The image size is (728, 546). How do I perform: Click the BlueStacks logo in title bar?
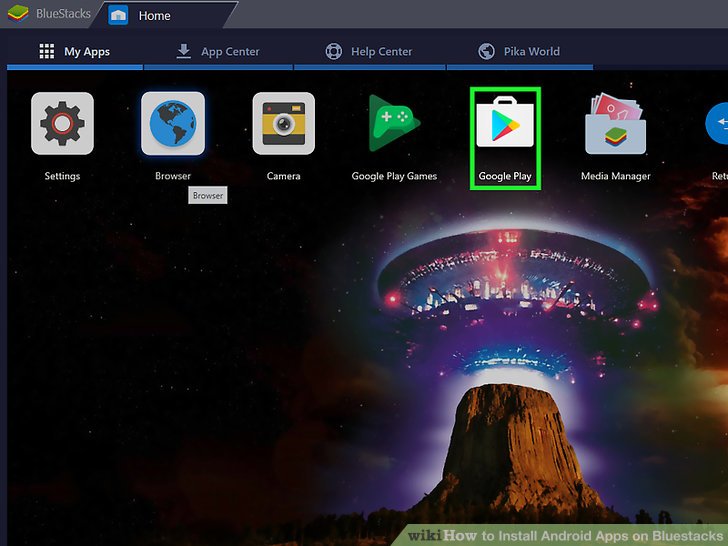(18, 13)
